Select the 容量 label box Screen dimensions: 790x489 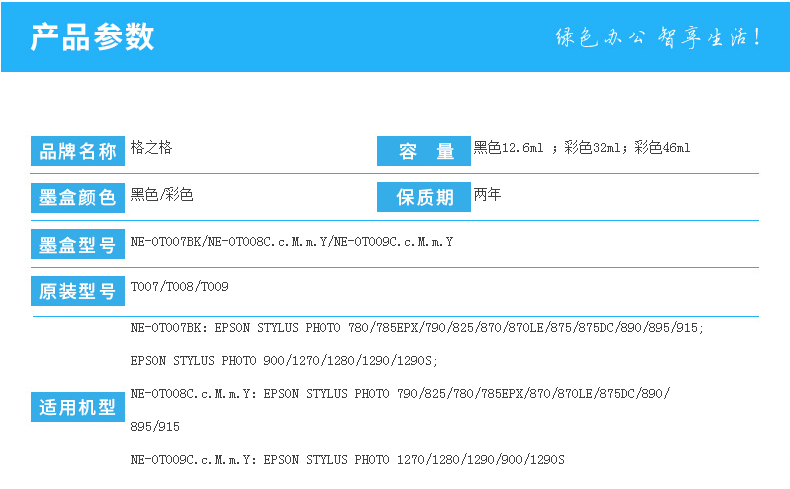pyautogui.click(x=424, y=151)
